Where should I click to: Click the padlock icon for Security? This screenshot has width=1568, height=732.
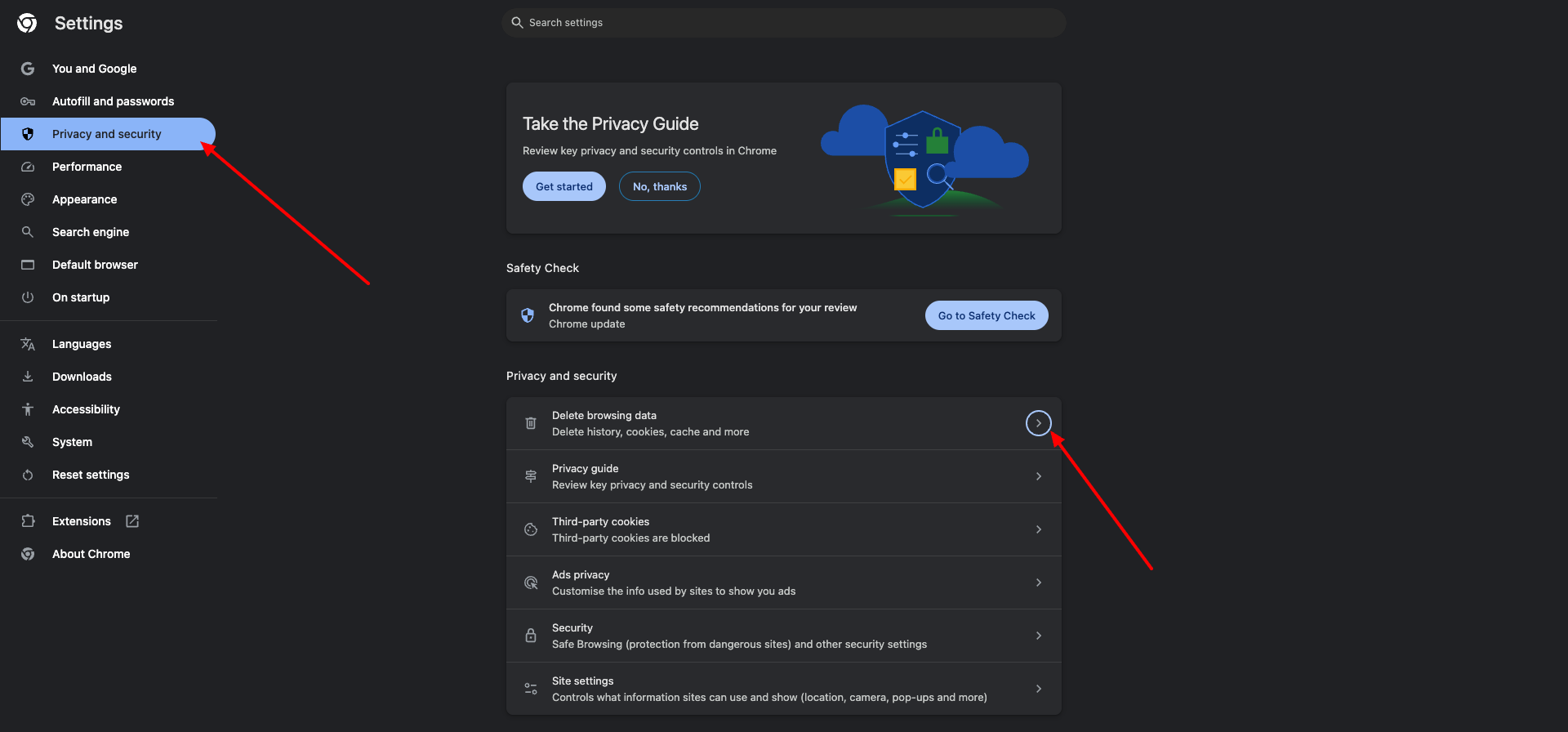click(531, 636)
